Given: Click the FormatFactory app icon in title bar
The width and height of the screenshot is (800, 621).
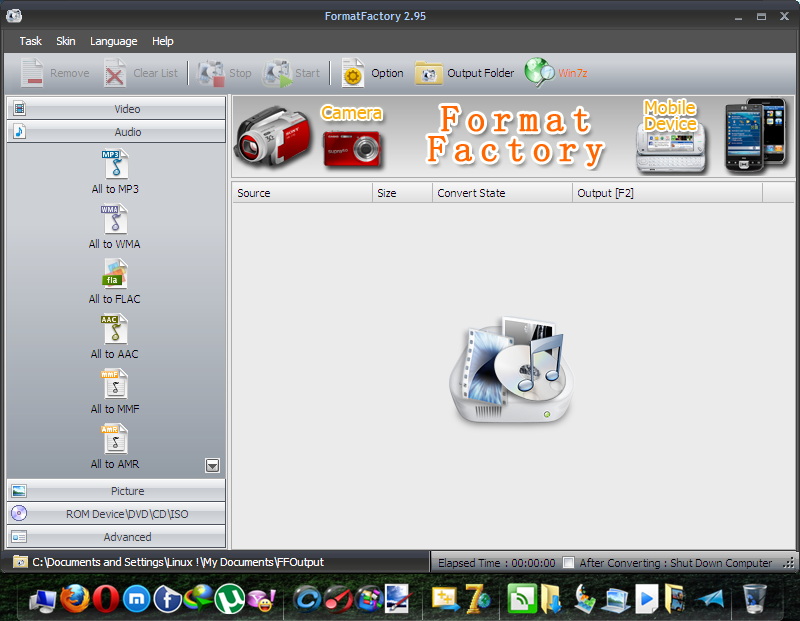Looking at the screenshot, I should (x=14, y=16).
